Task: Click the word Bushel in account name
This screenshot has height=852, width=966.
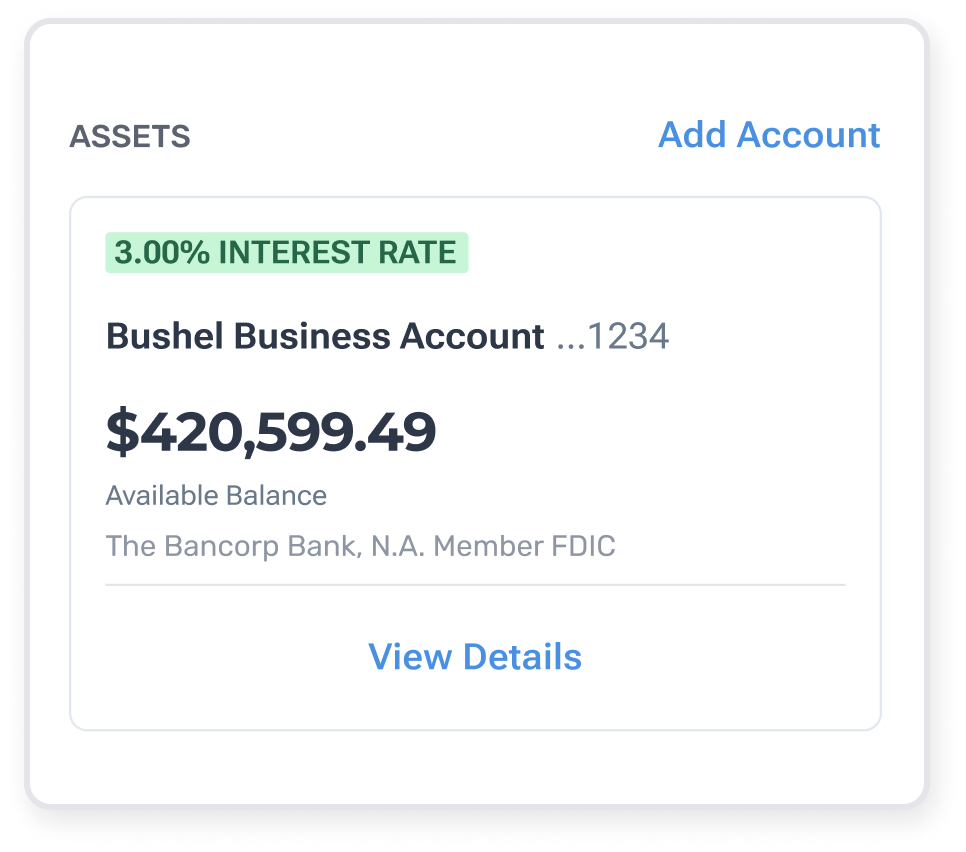Action: click(155, 337)
